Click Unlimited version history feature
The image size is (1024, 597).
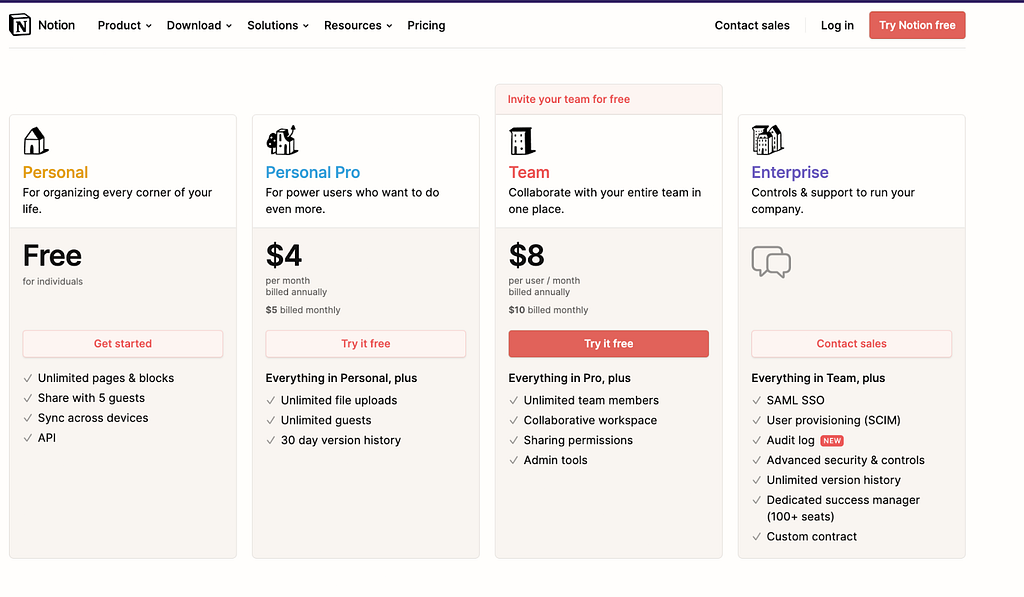(833, 481)
